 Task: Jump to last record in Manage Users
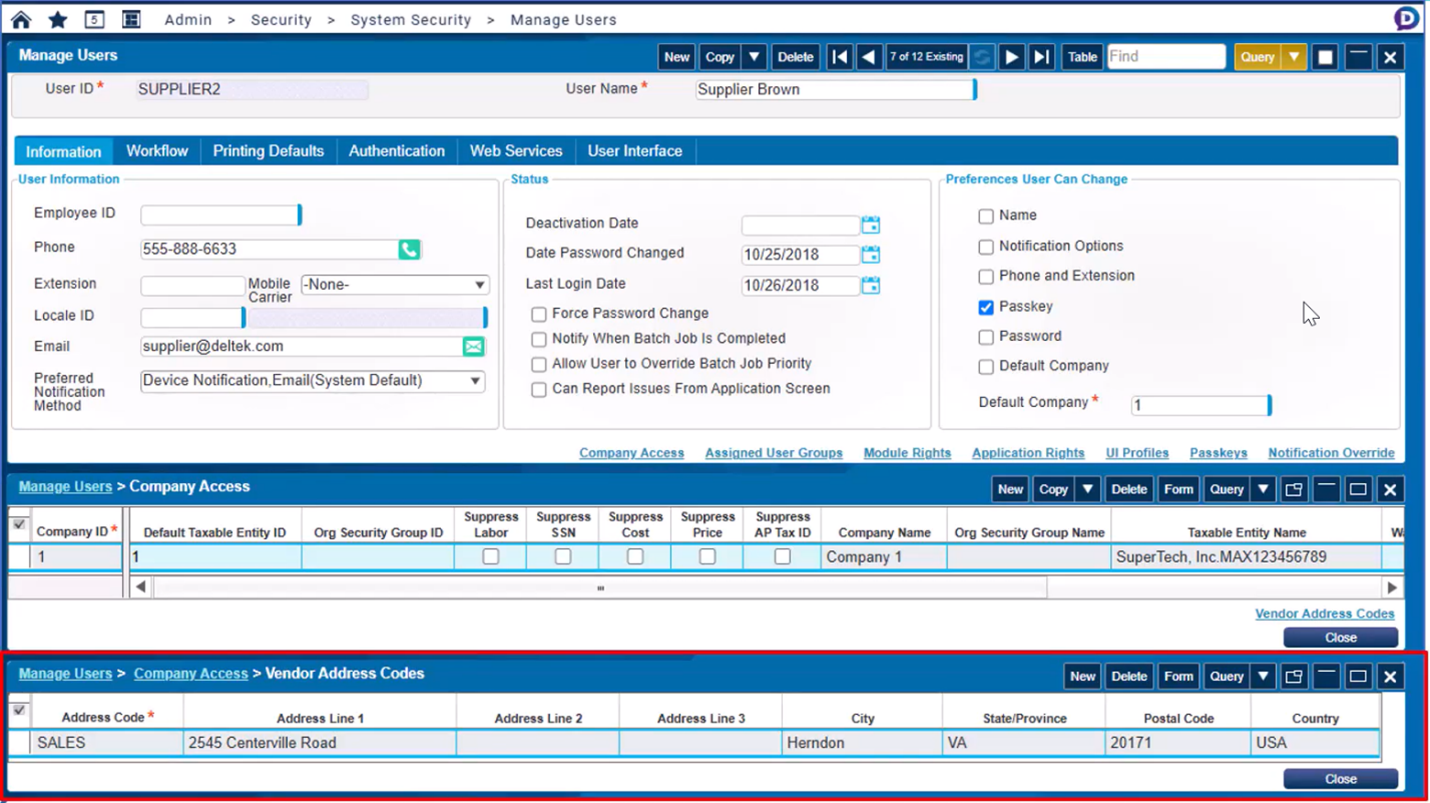(x=1041, y=57)
